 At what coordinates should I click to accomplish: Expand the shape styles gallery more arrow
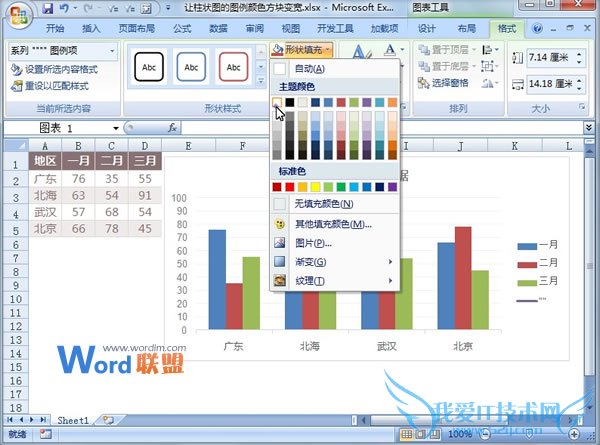(x=261, y=81)
